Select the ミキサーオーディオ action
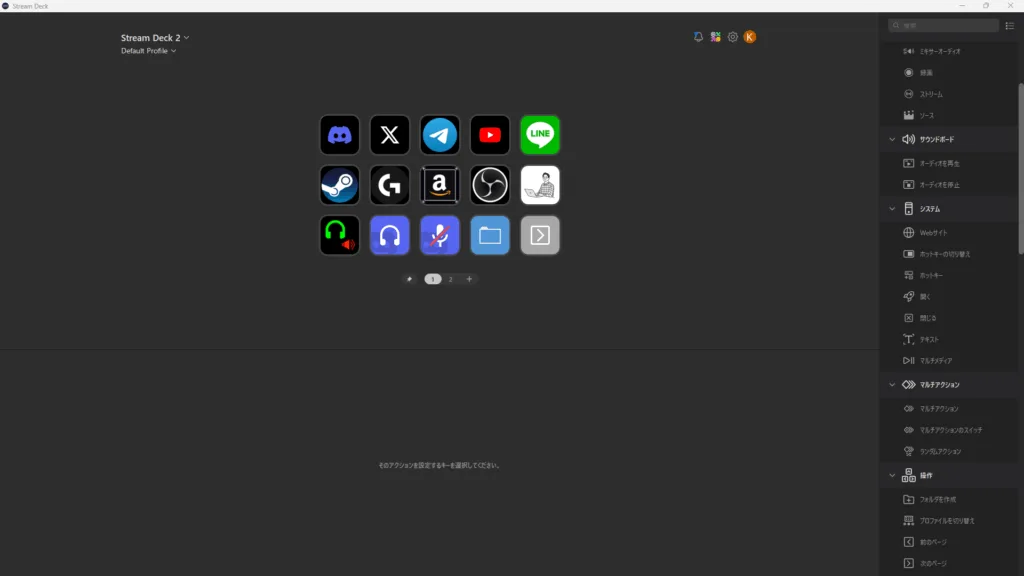The width and height of the screenshot is (1024, 576). tap(949, 51)
